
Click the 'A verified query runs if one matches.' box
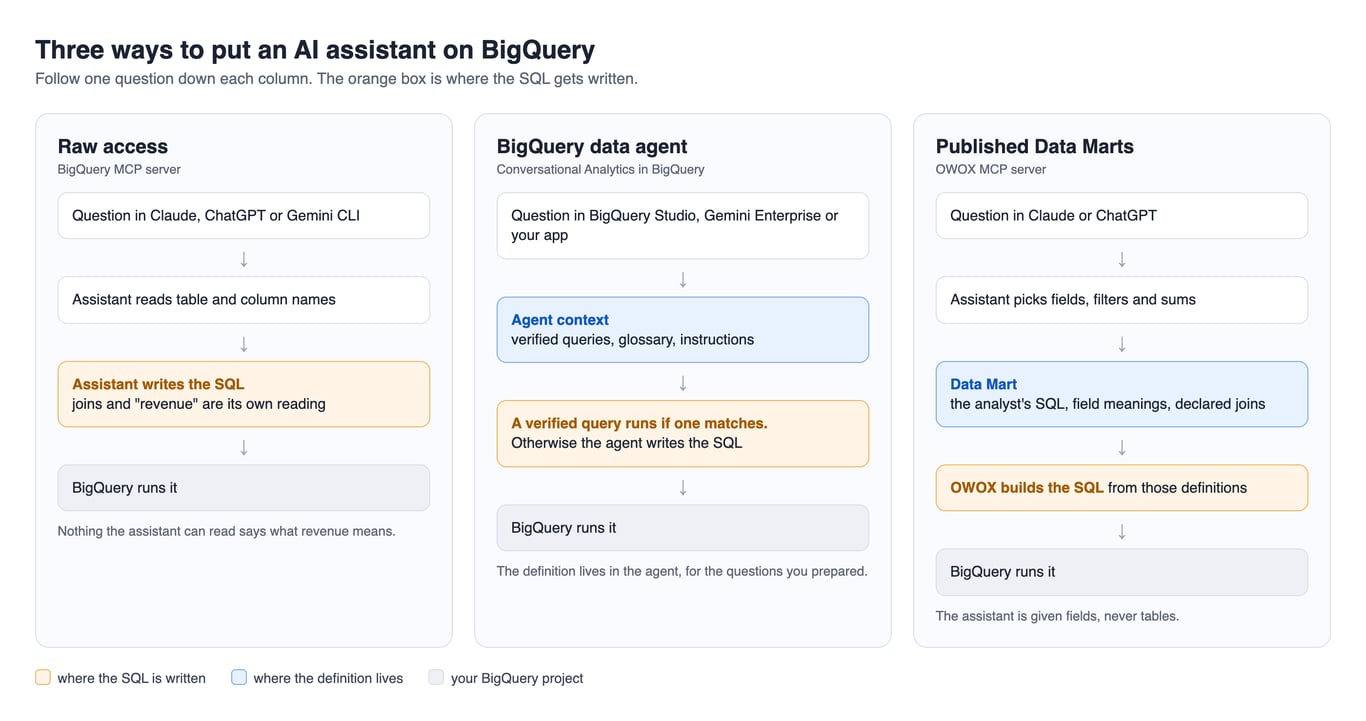click(x=683, y=434)
